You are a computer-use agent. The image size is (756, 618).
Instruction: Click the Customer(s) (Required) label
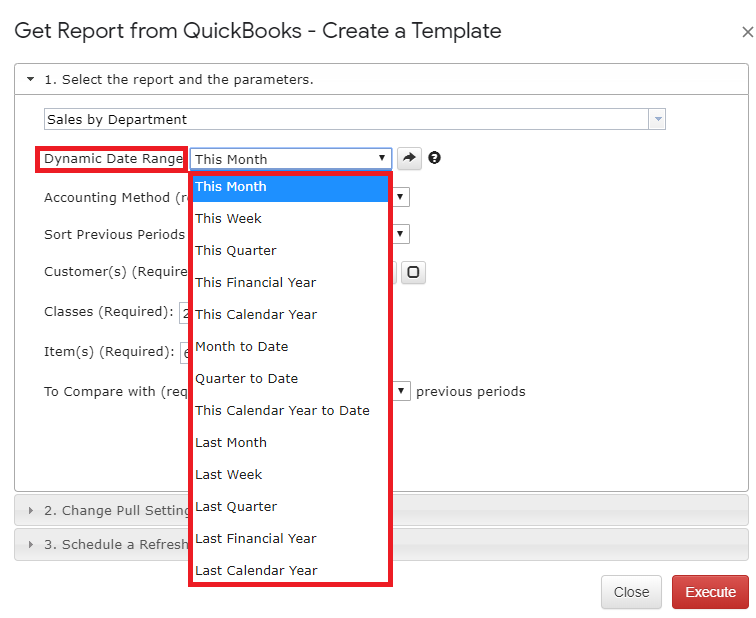click(116, 272)
